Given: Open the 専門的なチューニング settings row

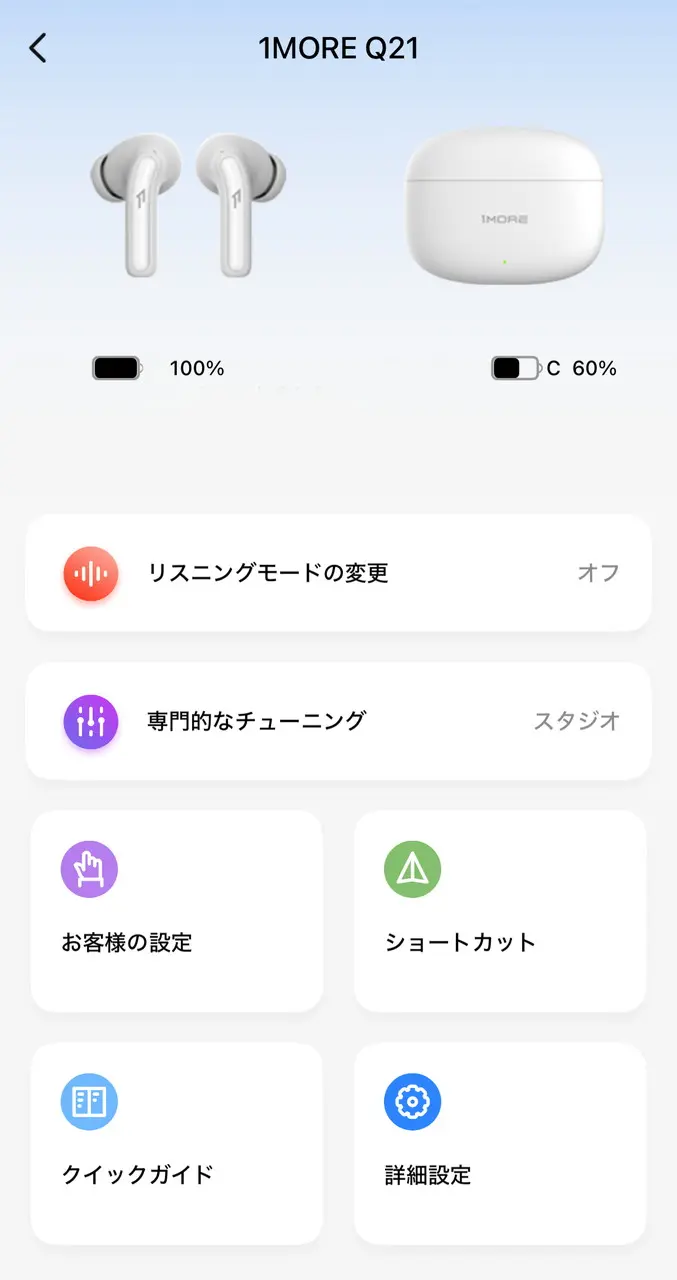Looking at the screenshot, I should (338, 722).
